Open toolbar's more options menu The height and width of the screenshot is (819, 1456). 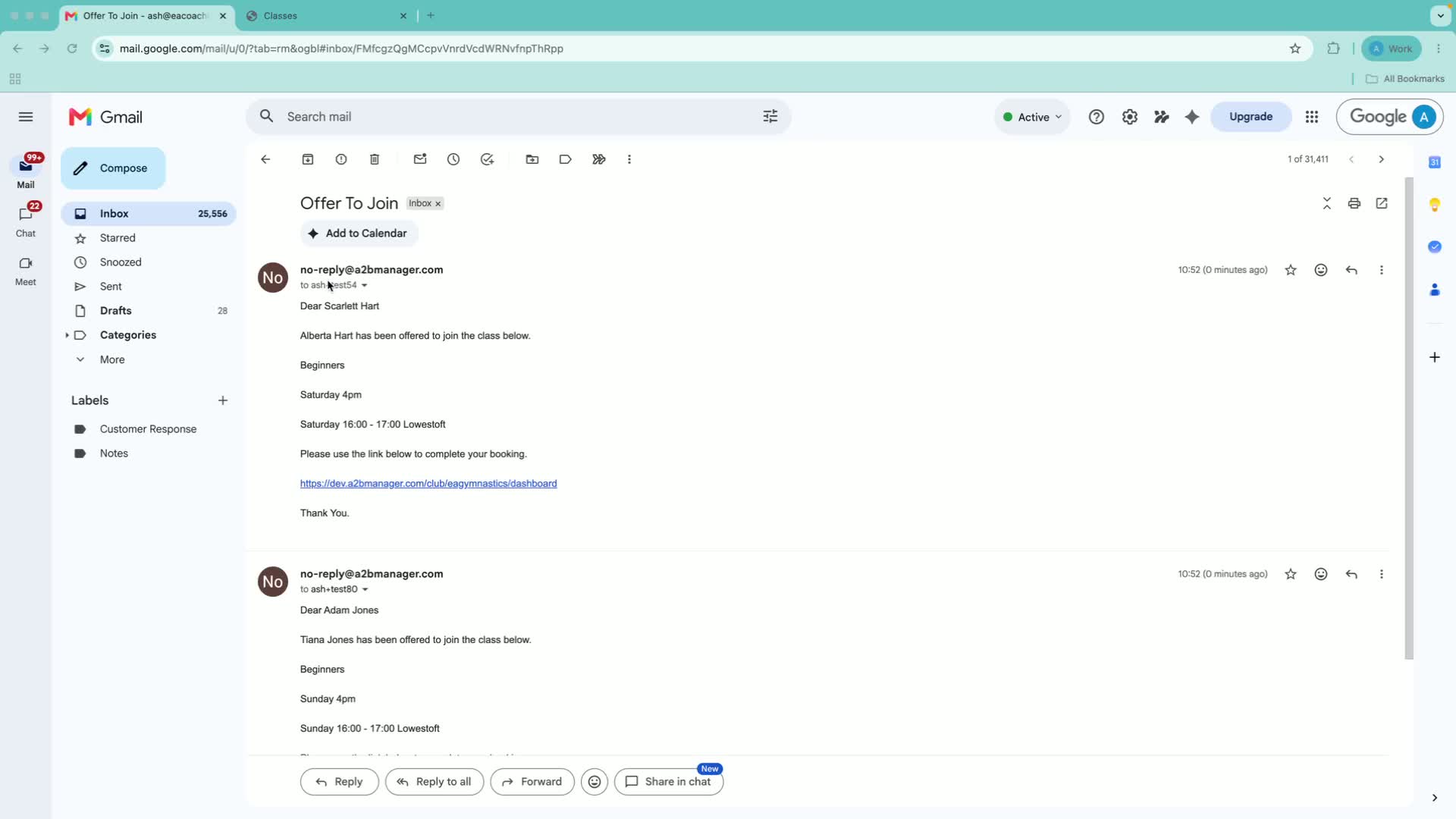[629, 159]
